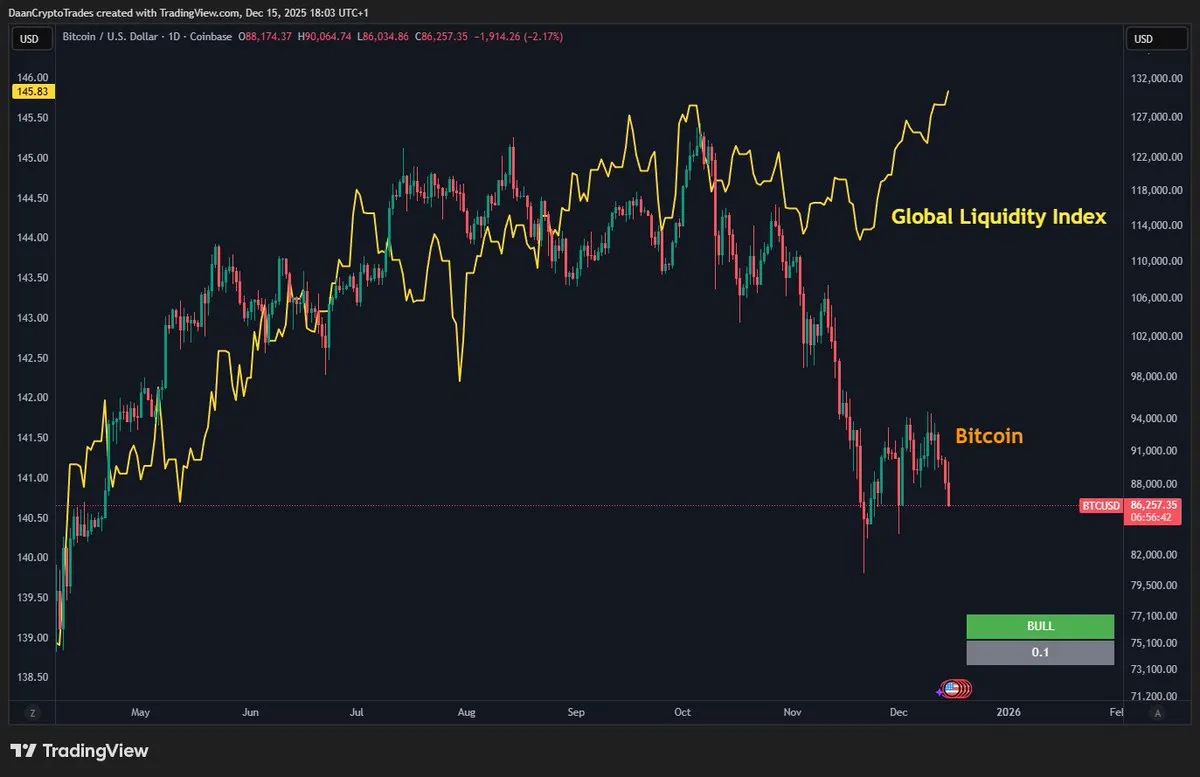1200x777 pixels.
Task: Click 98,000.00 on right price axis
Action: point(1153,377)
